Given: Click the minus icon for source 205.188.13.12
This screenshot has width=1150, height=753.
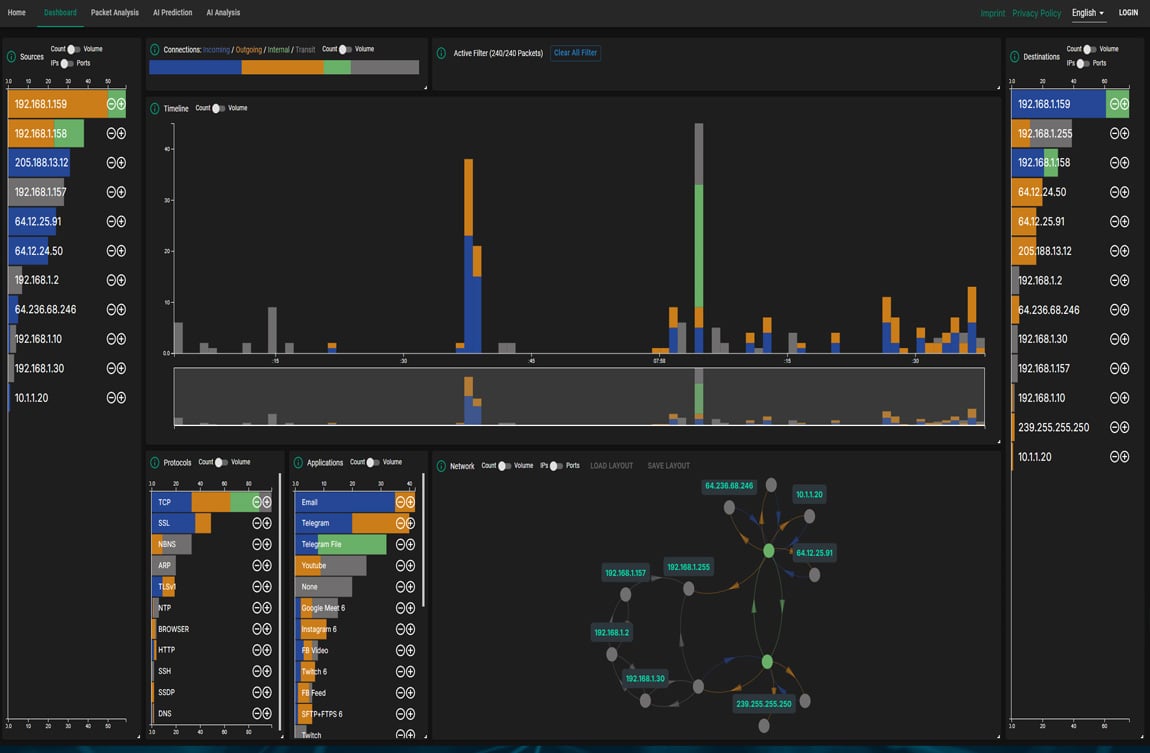Looking at the screenshot, I should pos(112,163).
